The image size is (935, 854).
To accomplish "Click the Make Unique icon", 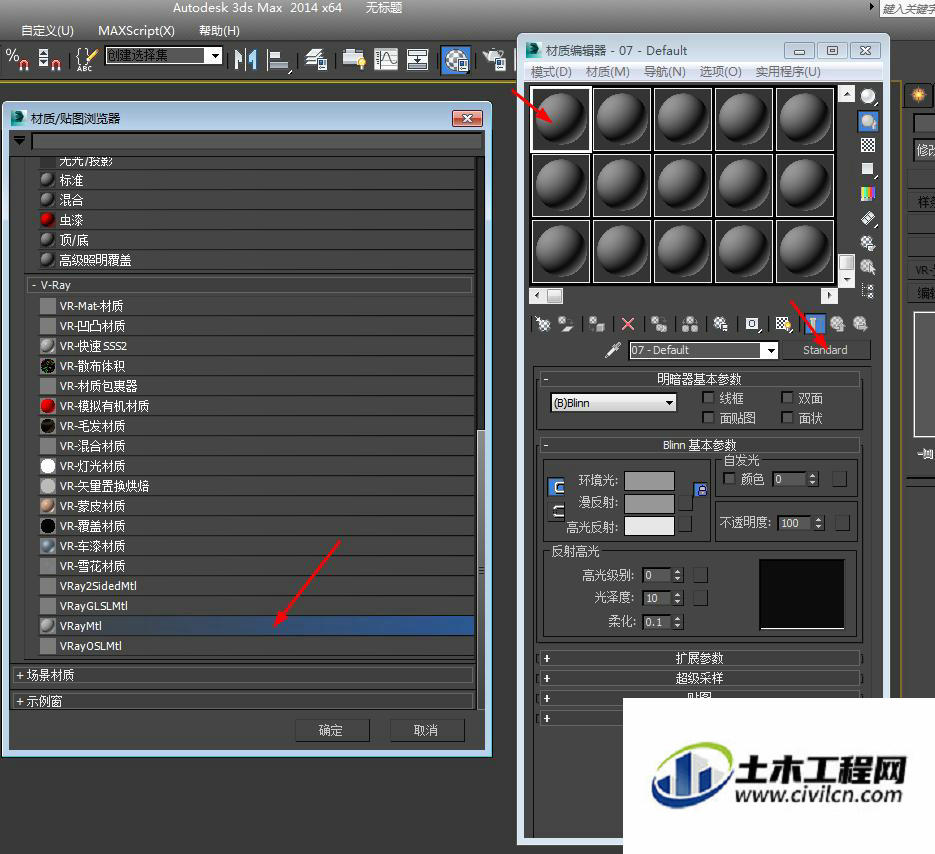I will point(689,324).
